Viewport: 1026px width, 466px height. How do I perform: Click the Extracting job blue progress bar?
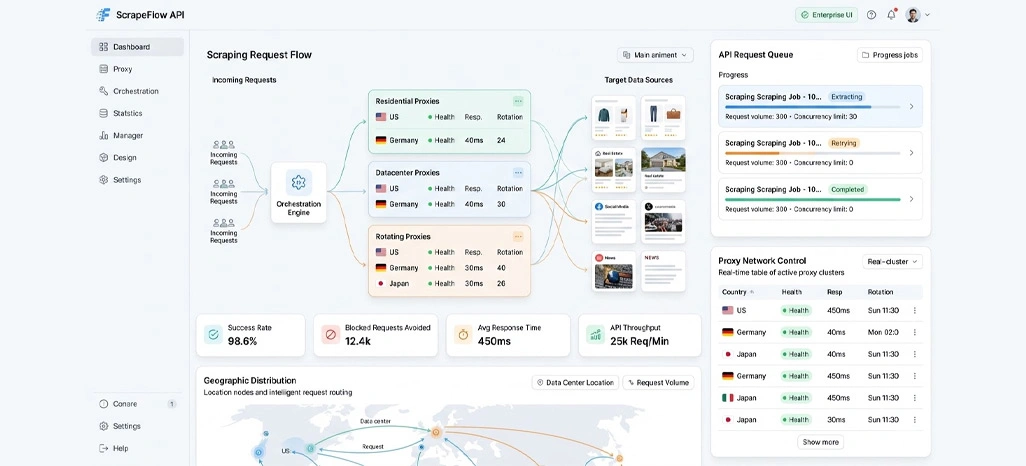813,107
